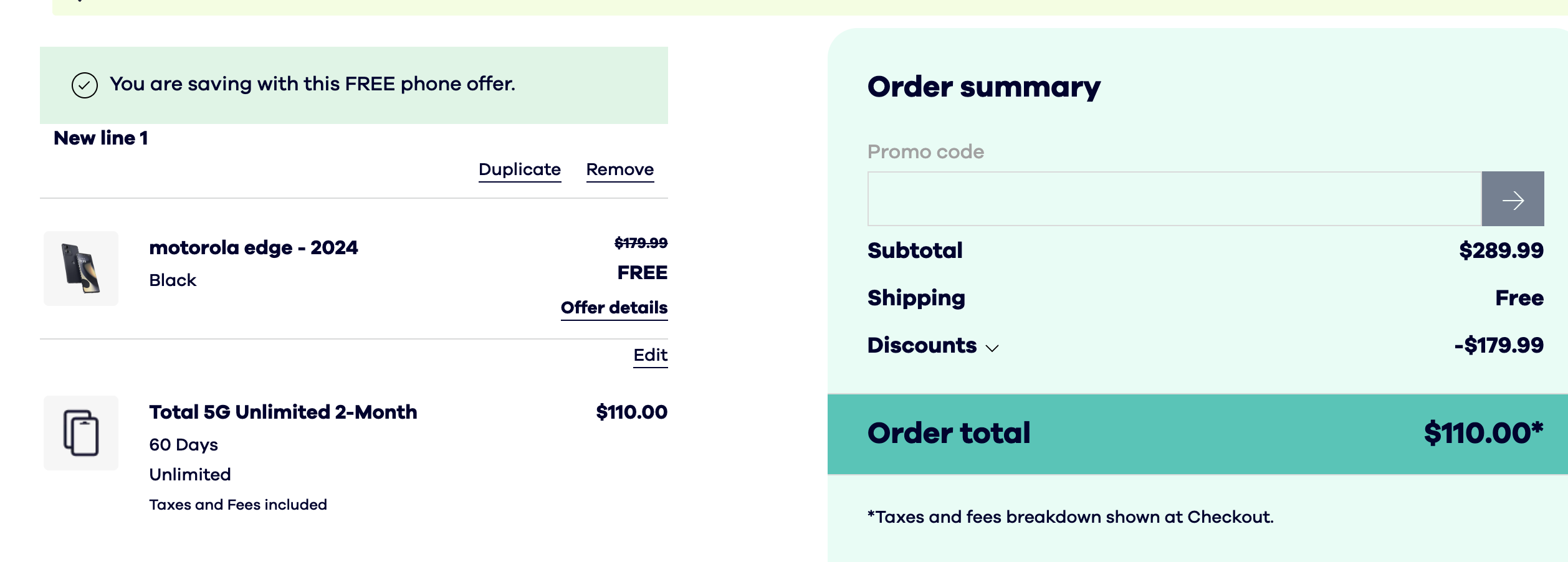Click the promo code submit arrow
This screenshot has width=1568, height=562.
pyautogui.click(x=1513, y=199)
